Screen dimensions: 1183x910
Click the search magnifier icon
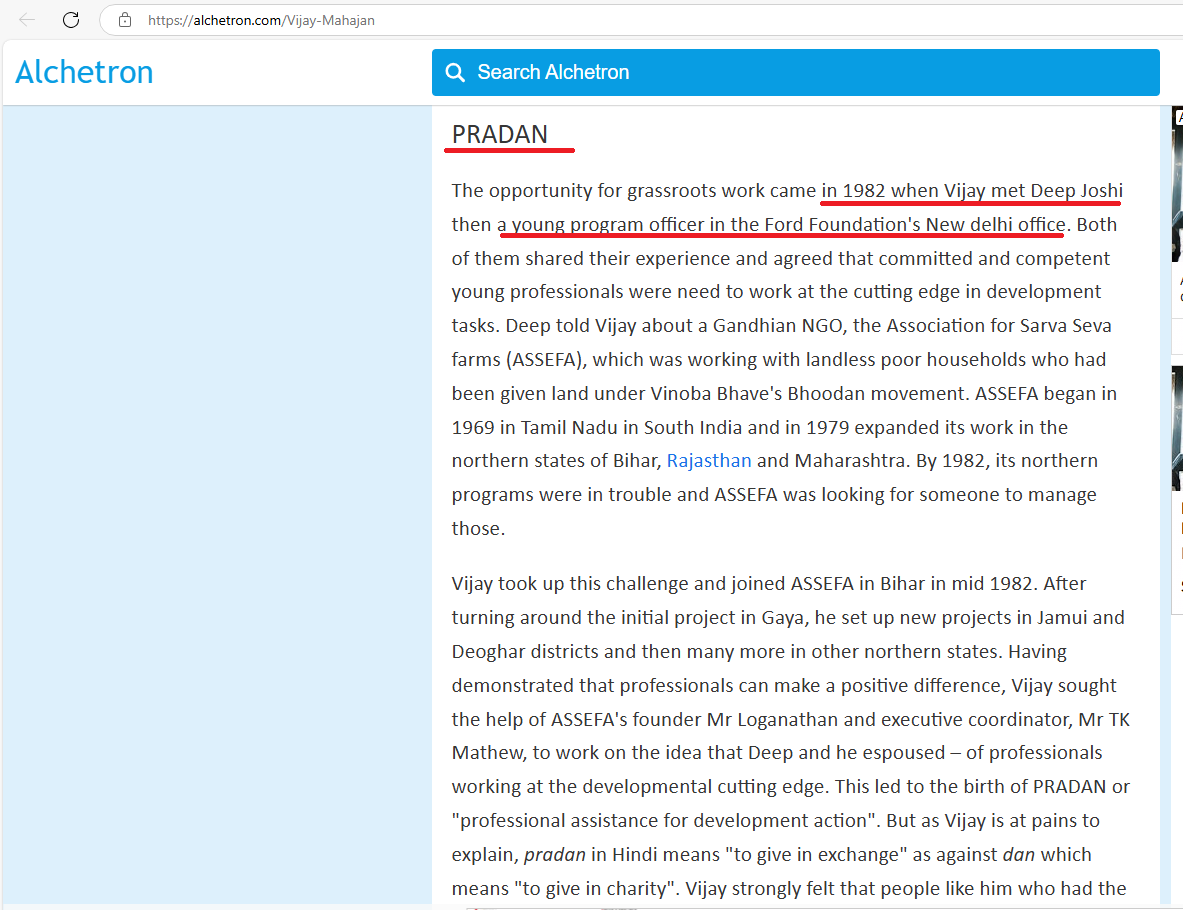[x=455, y=72]
